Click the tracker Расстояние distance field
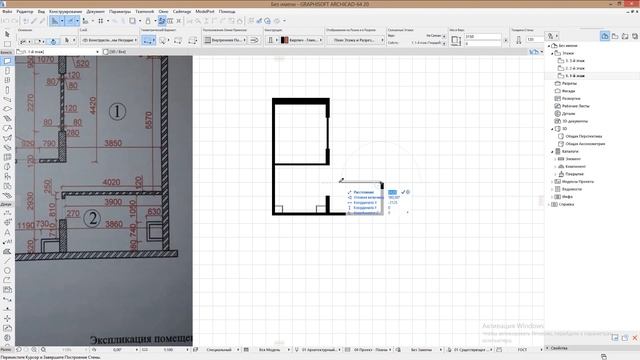The image size is (640, 360). [392, 192]
